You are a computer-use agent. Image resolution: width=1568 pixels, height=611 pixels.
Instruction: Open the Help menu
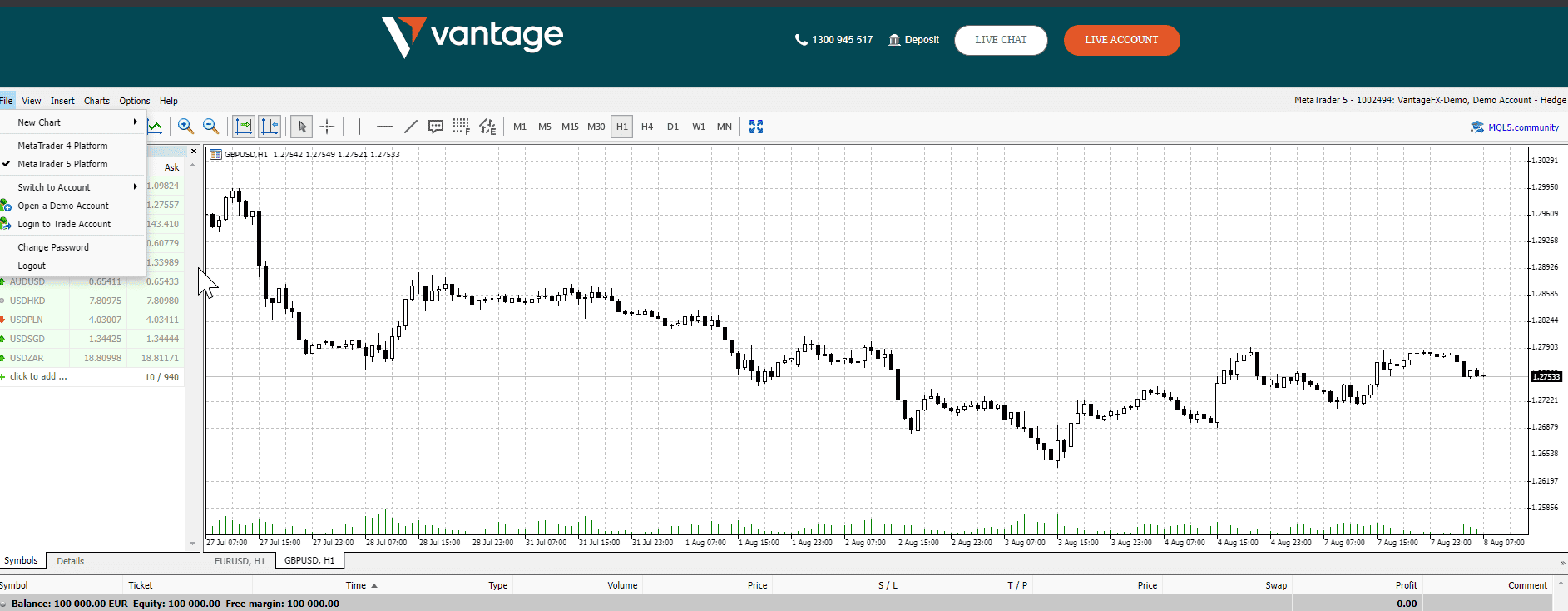169,101
